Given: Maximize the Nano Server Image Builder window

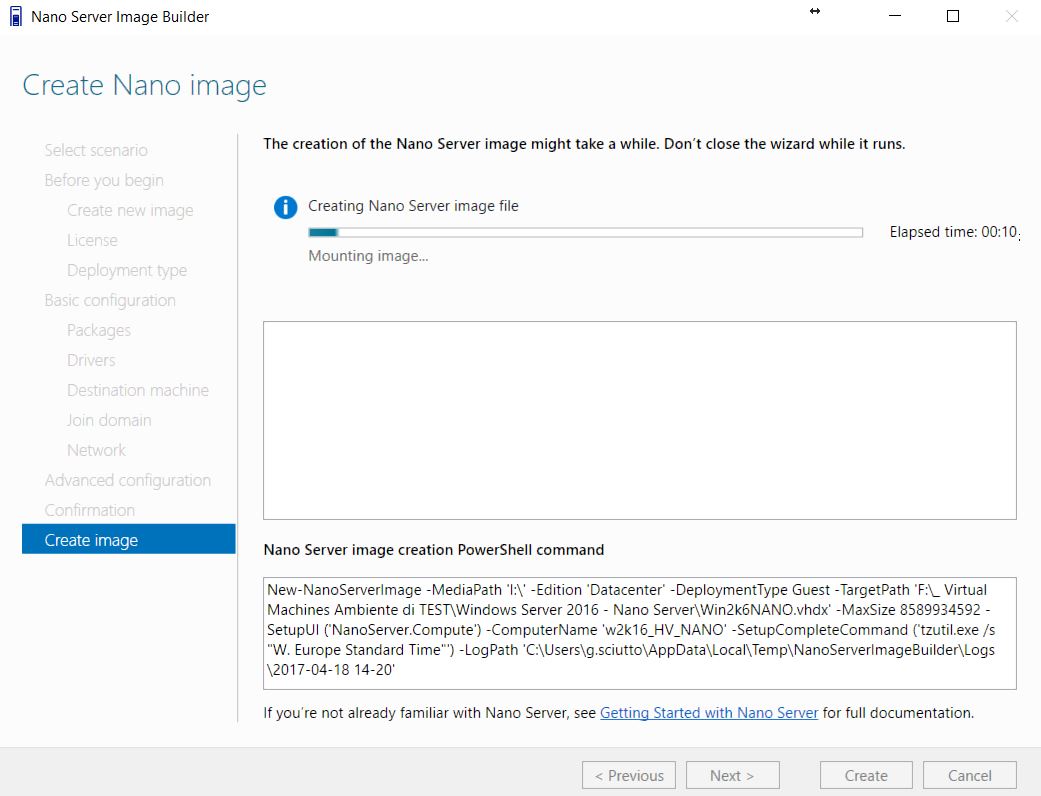Looking at the screenshot, I should click(953, 16).
